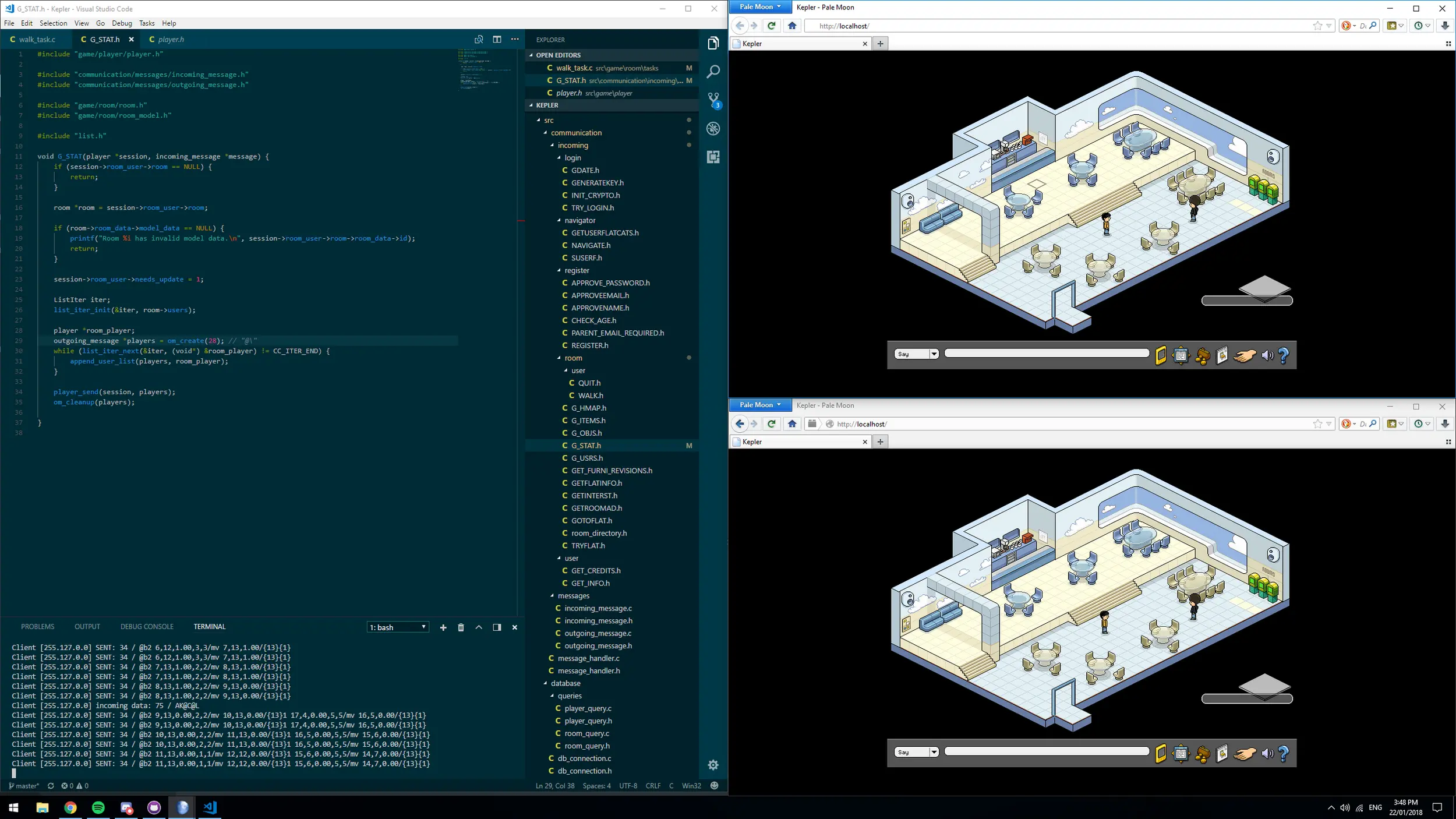Go home in top Pale Moon window

(x=792, y=26)
